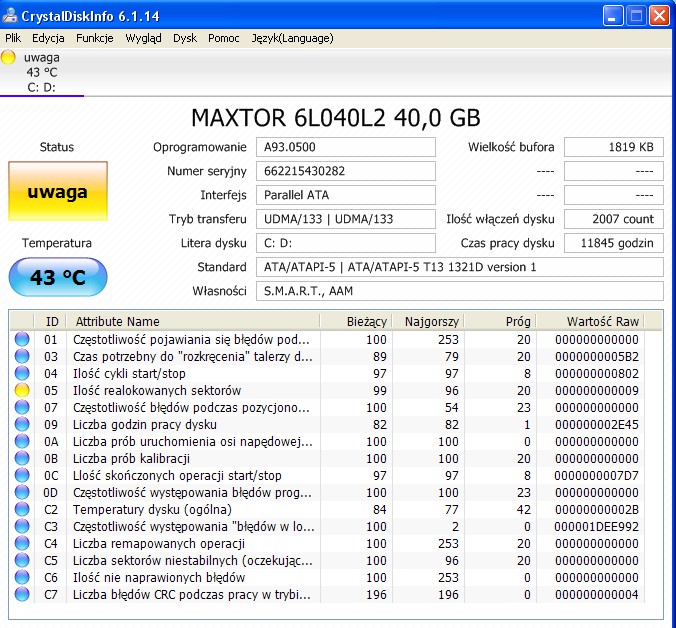Click the Bieżący column header

coord(356,322)
